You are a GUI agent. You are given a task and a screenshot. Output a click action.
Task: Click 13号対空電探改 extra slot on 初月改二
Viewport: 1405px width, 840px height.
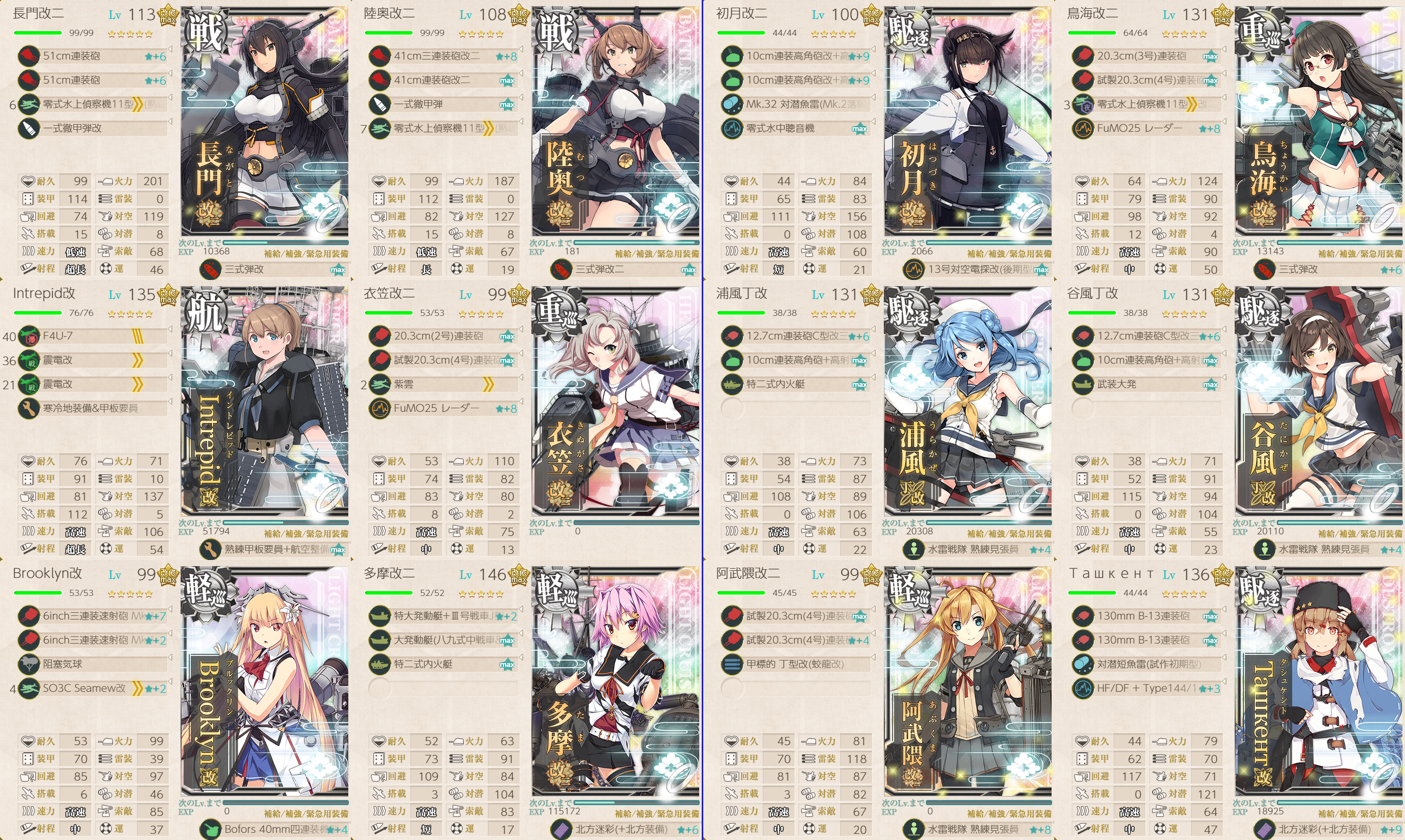coord(977,269)
